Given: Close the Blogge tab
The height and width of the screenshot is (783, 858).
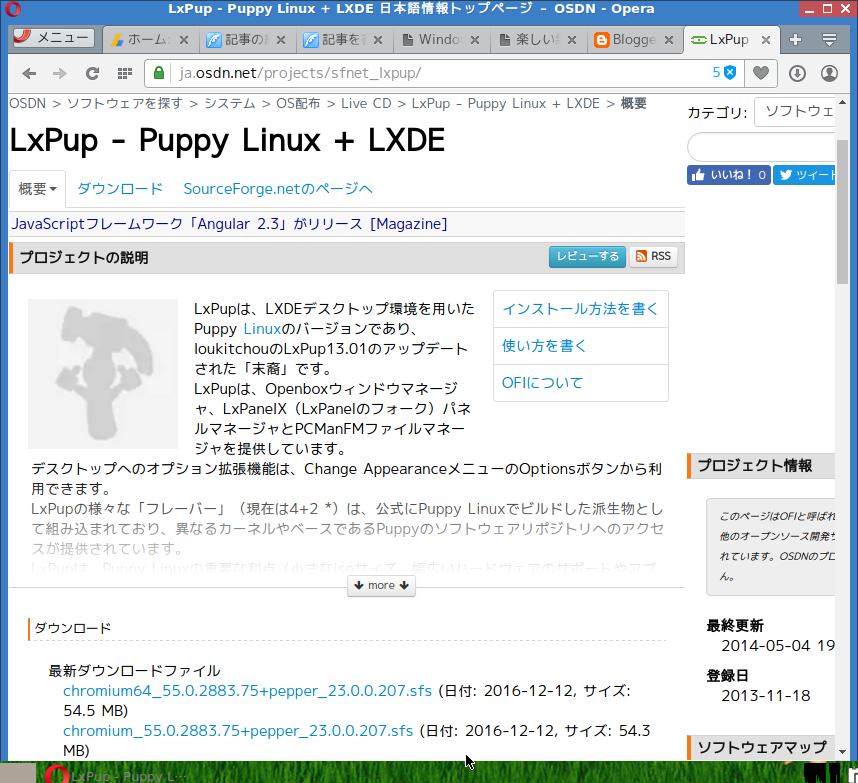Looking at the screenshot, I should [669, 40].
